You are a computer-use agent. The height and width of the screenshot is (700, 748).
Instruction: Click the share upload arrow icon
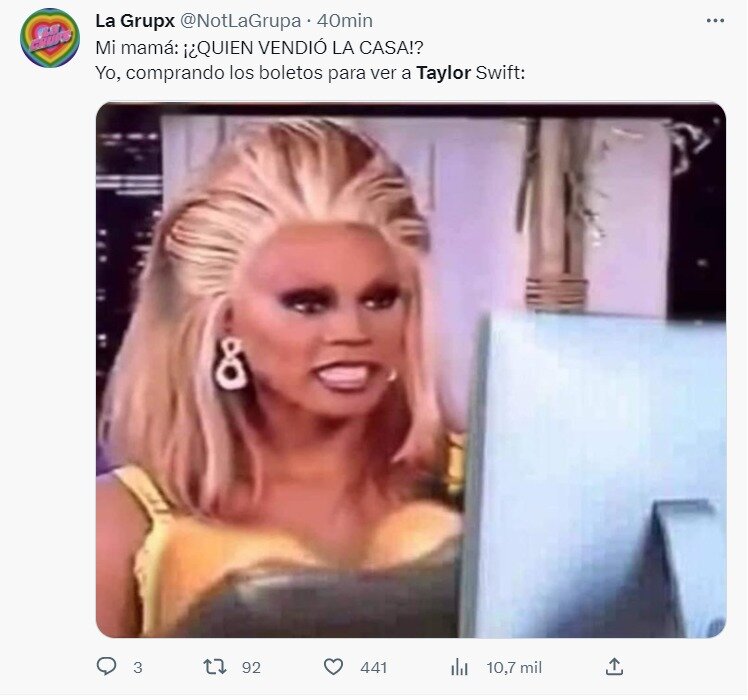(614, 667)
